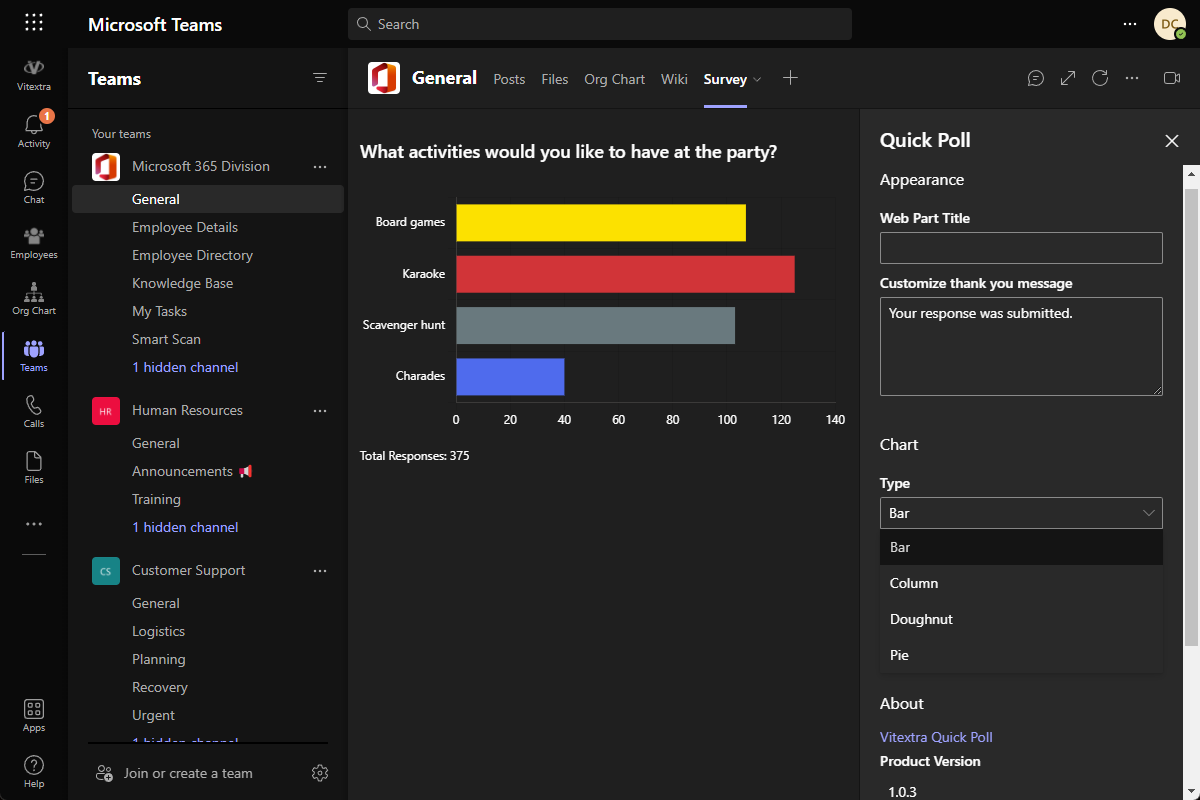The image size is (1200, 800).
Task: Choose Pie chart type option
Action: click(1021, 655)
